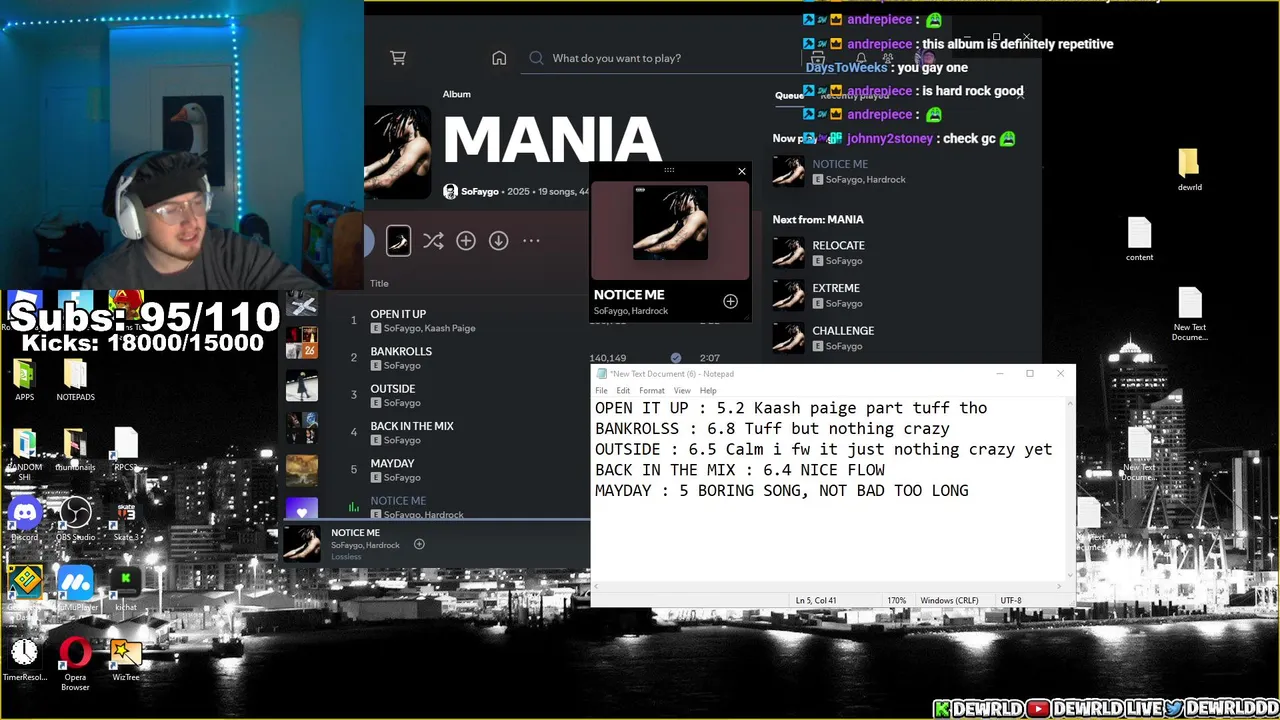
Task: Add NOTICE ME in the now-playing bar
Action: tap(419, 544)
